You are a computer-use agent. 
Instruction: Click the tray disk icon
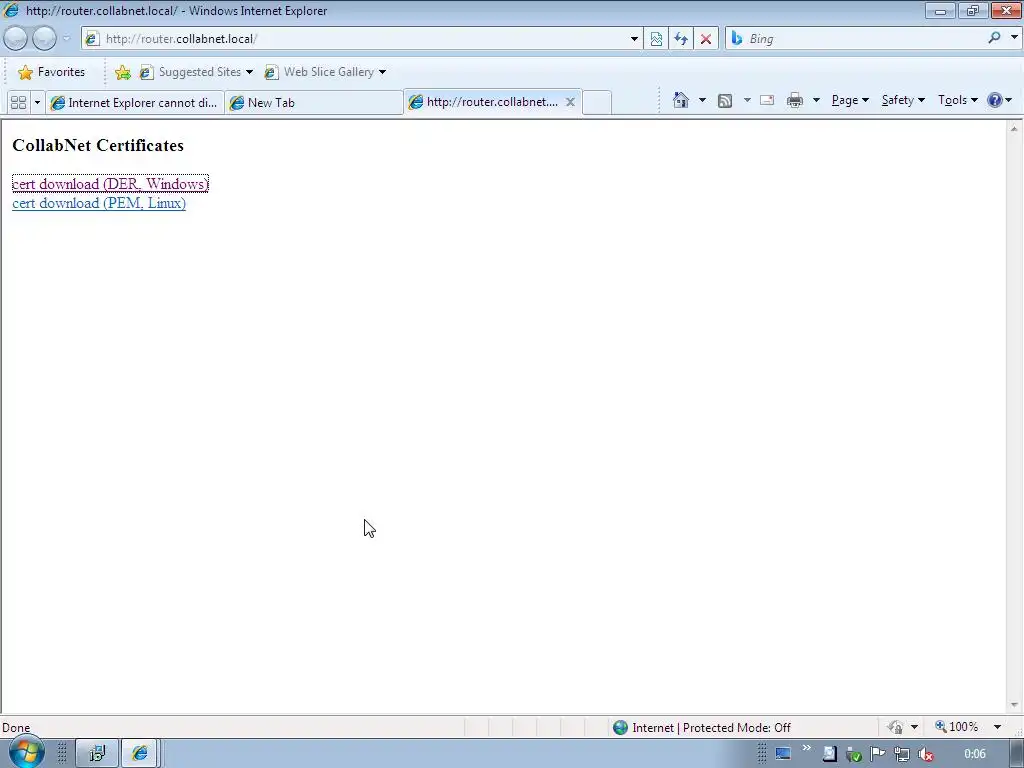point(829,754)
